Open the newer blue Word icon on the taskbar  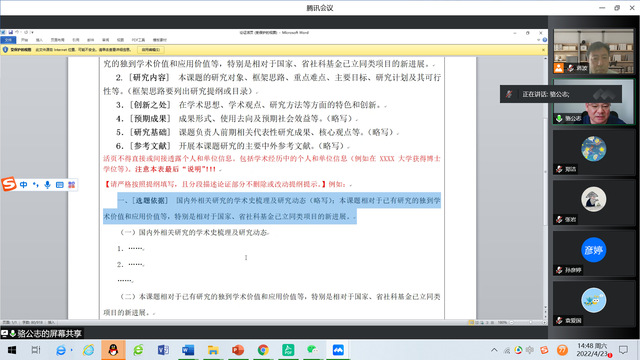point(188,350)
